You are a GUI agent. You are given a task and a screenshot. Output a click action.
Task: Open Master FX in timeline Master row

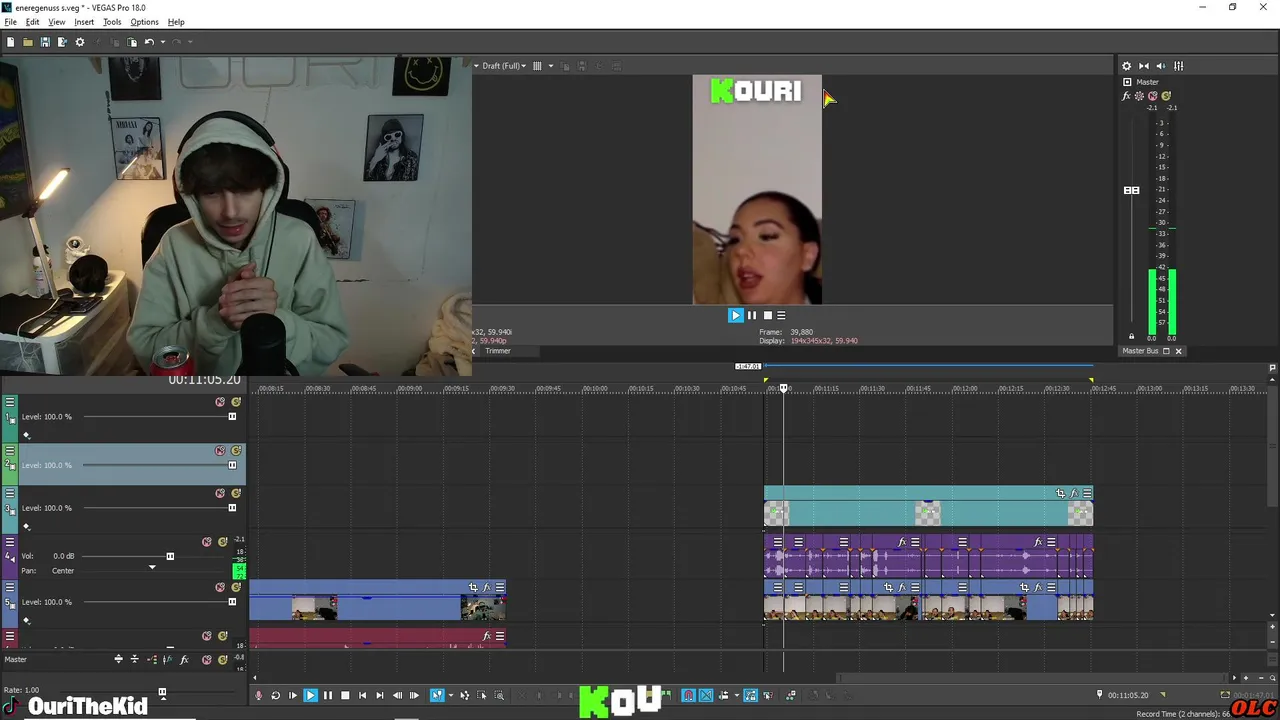[x=184, y=660]
